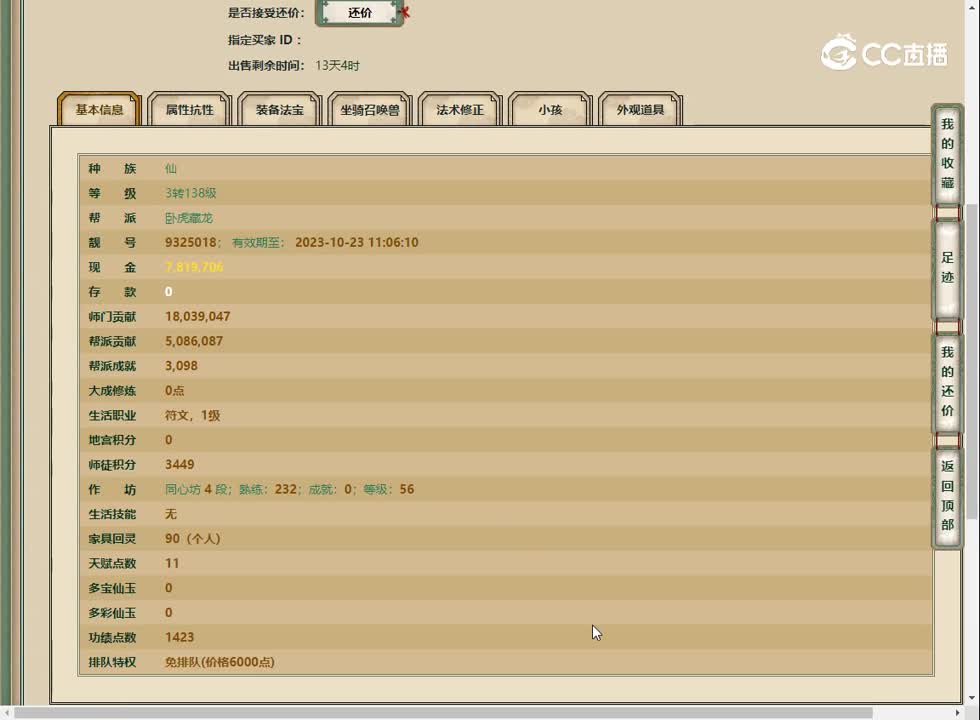Open 我的还价 side button

(x=947, y=381)
